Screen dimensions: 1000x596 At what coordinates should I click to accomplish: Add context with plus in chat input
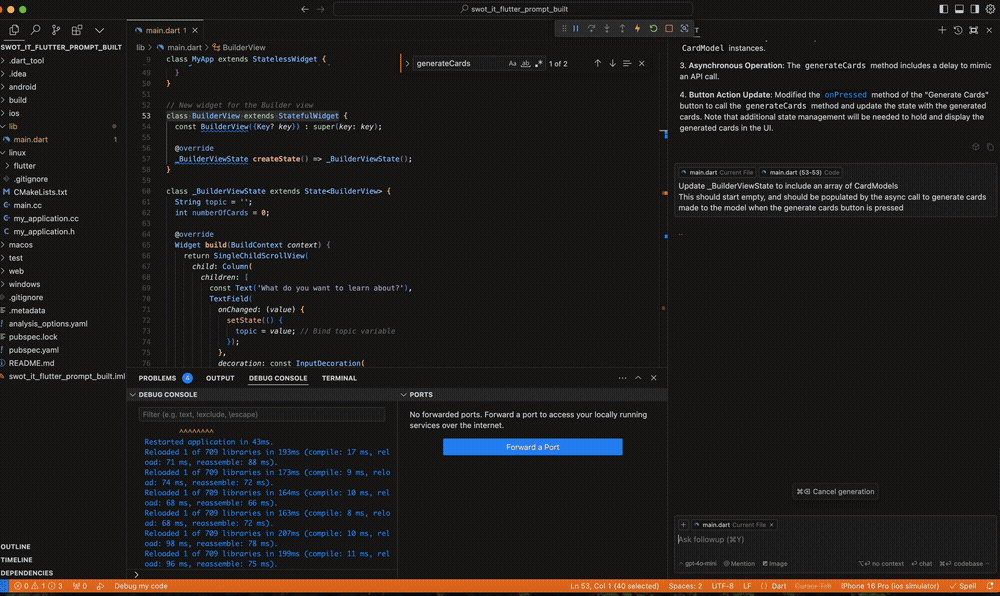coord(683,525)
